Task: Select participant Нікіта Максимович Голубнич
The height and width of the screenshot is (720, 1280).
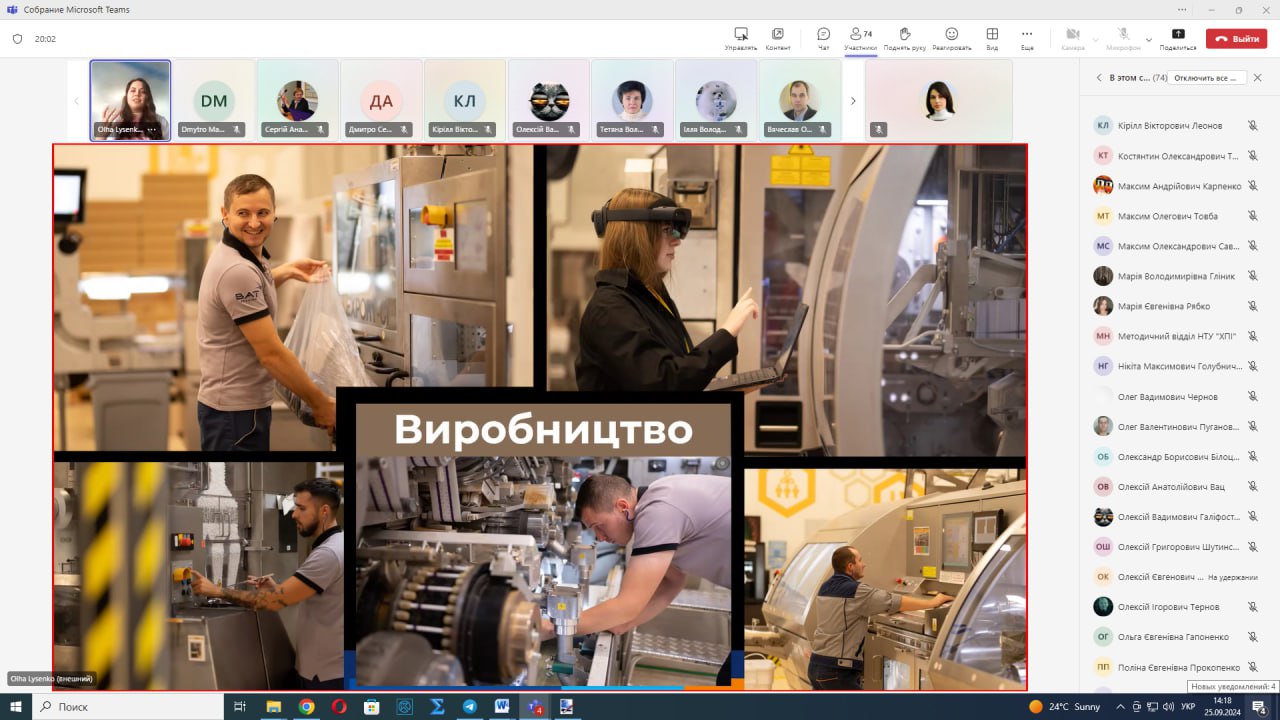Action: pyautogui.click(x=1176, y=366)
